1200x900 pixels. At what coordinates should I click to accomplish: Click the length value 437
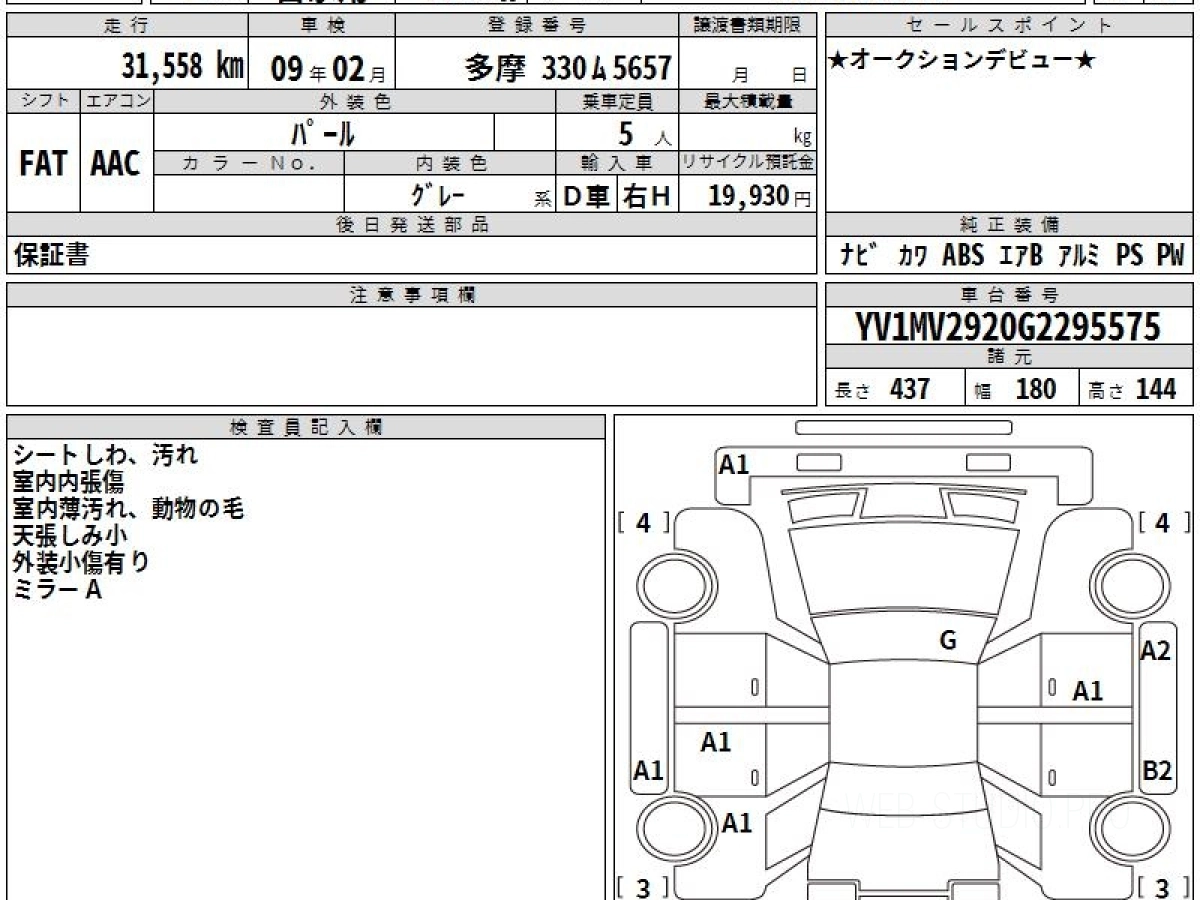pos(910,388)
